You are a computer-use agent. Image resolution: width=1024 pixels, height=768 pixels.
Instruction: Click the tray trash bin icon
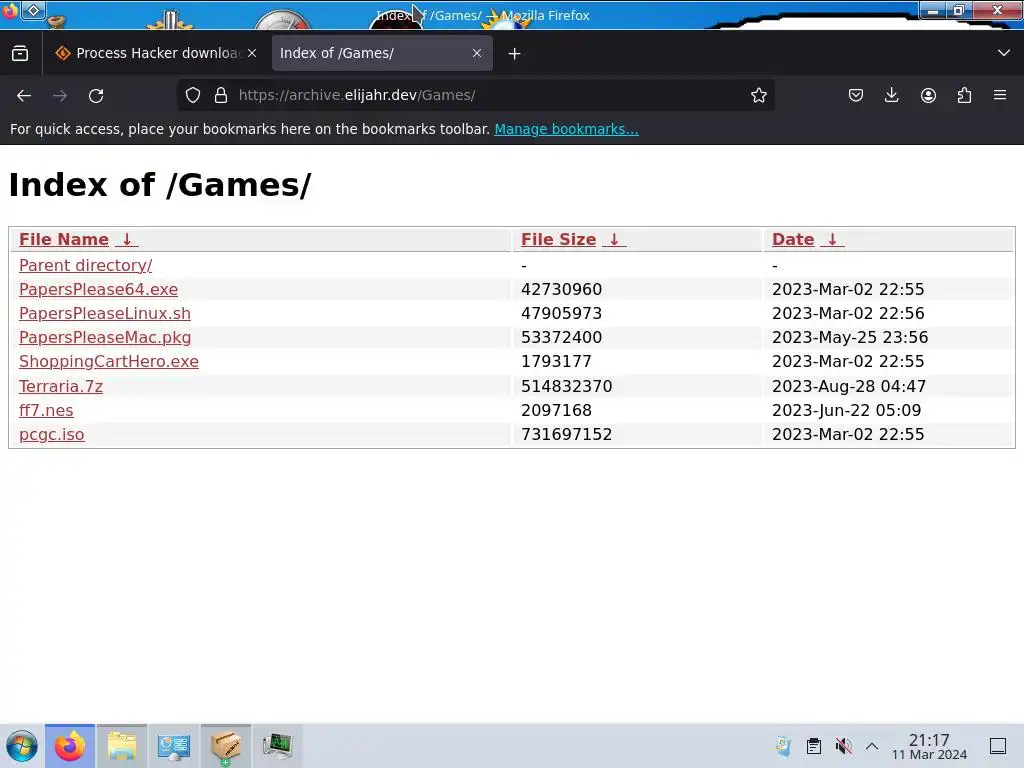(x=784, y=746)
